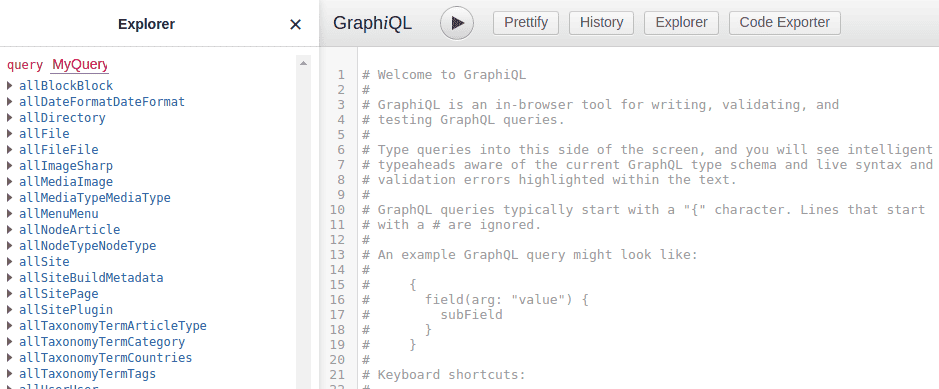This screenshot has height=389, width=939.
Task: Select the allTaxonomyTermCategory field
Action: pos(102,342)
